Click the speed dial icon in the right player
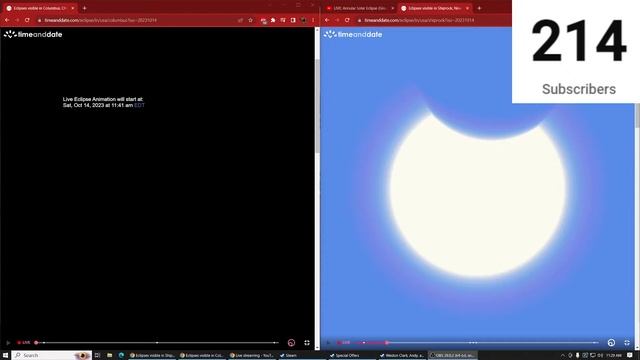The width and height of the screenshot is (640, 360). [x=611, y=343]
